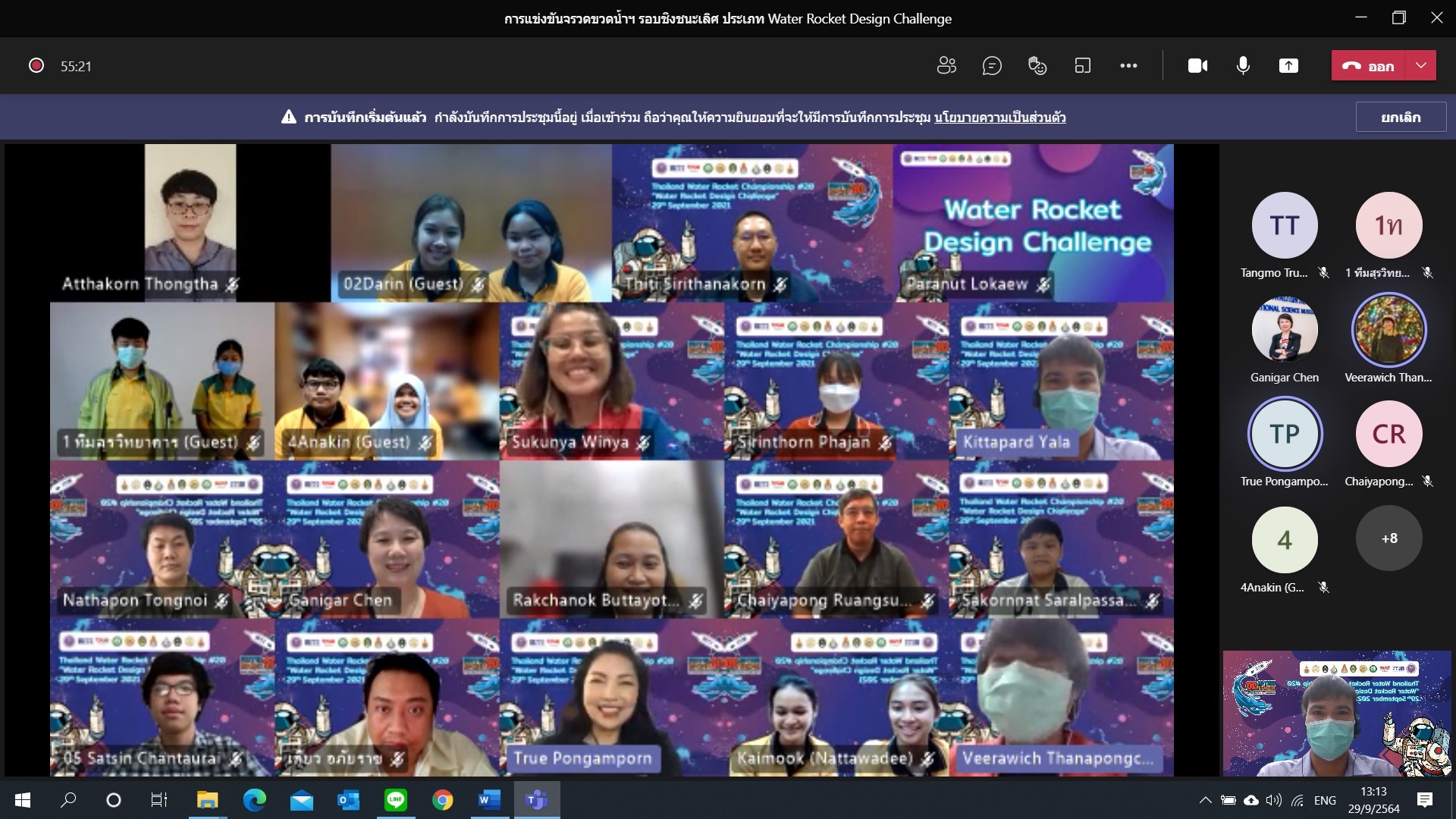The height and width of the screenshot is (819, 1456).
Task: Open the participants list icon
Action: point(946,66)
